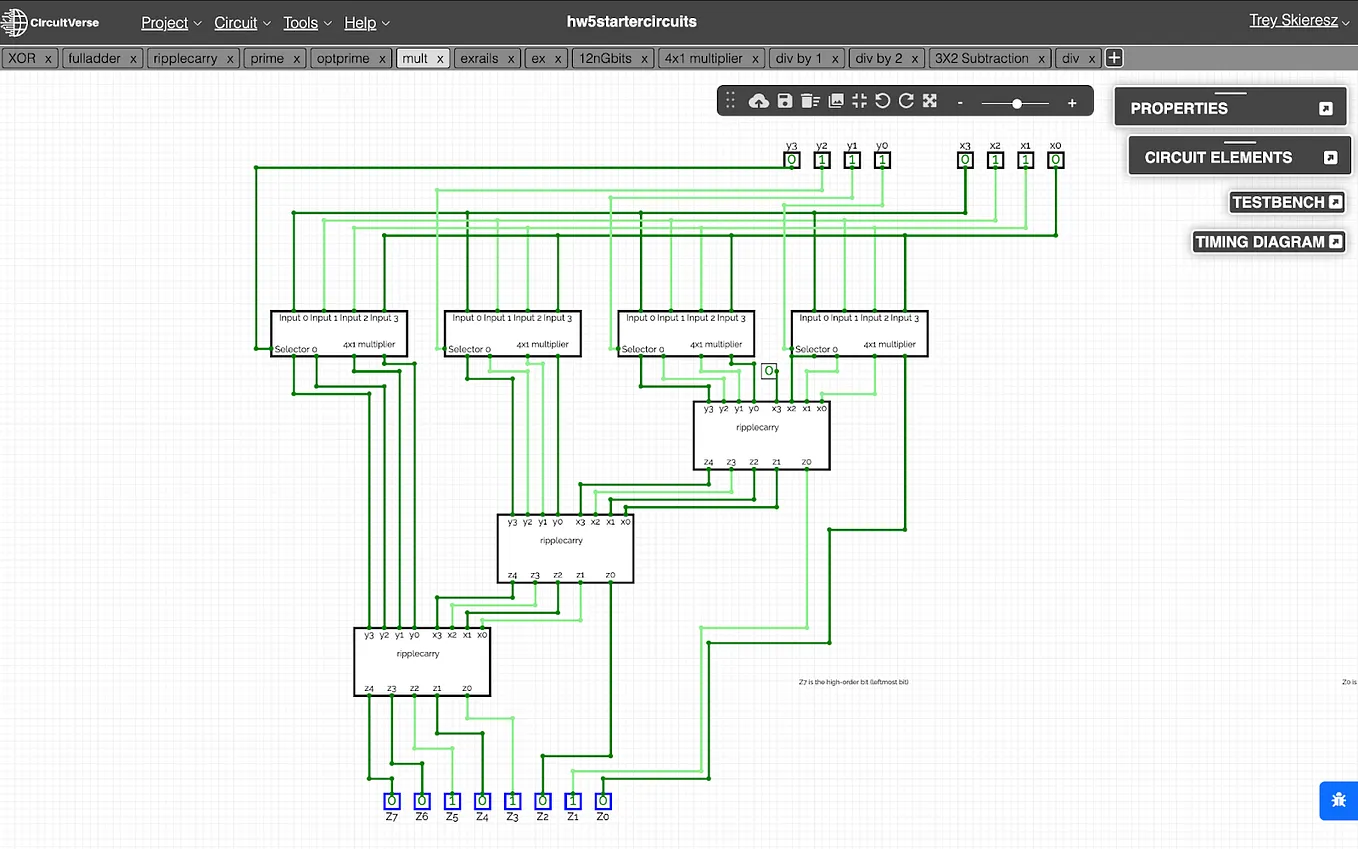
Task: Toggle input x0 value
Action: 1055,159
